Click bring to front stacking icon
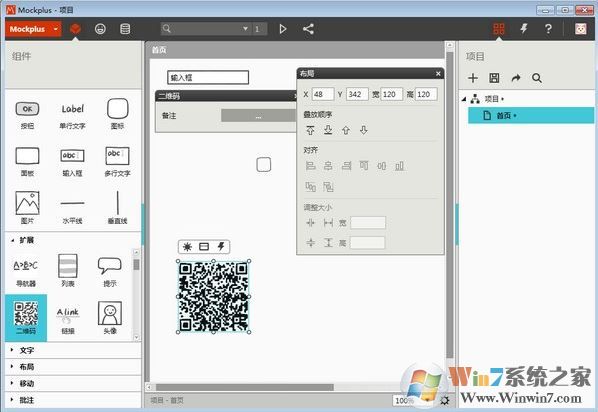Screen dimensions: 598x412 310,130
